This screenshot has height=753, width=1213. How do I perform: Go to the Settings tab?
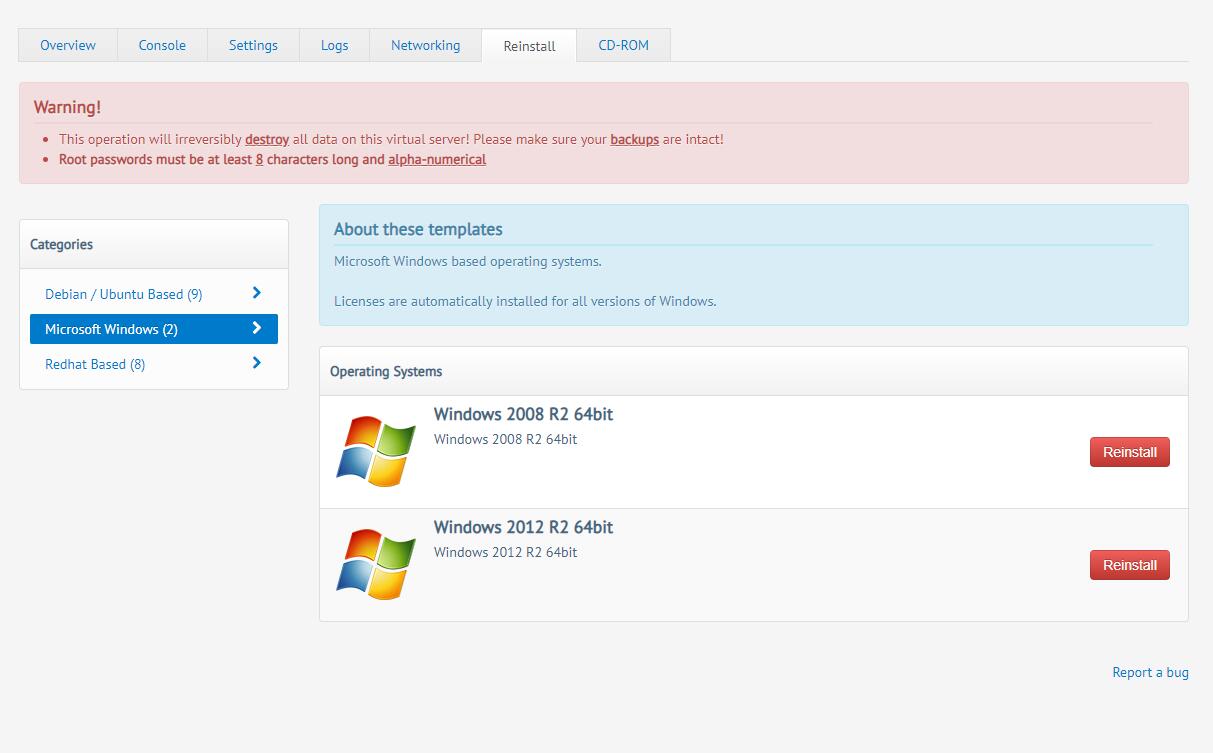coord(253,45)
